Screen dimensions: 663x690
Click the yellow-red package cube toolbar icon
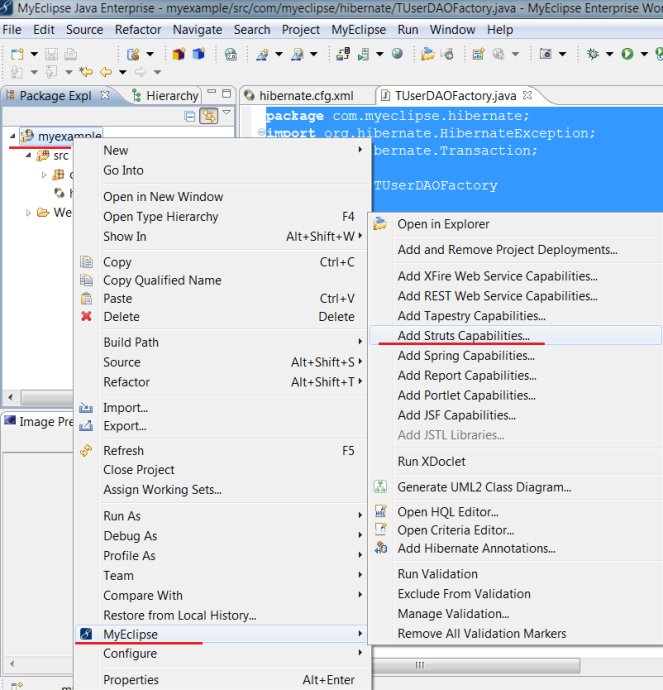178,54
